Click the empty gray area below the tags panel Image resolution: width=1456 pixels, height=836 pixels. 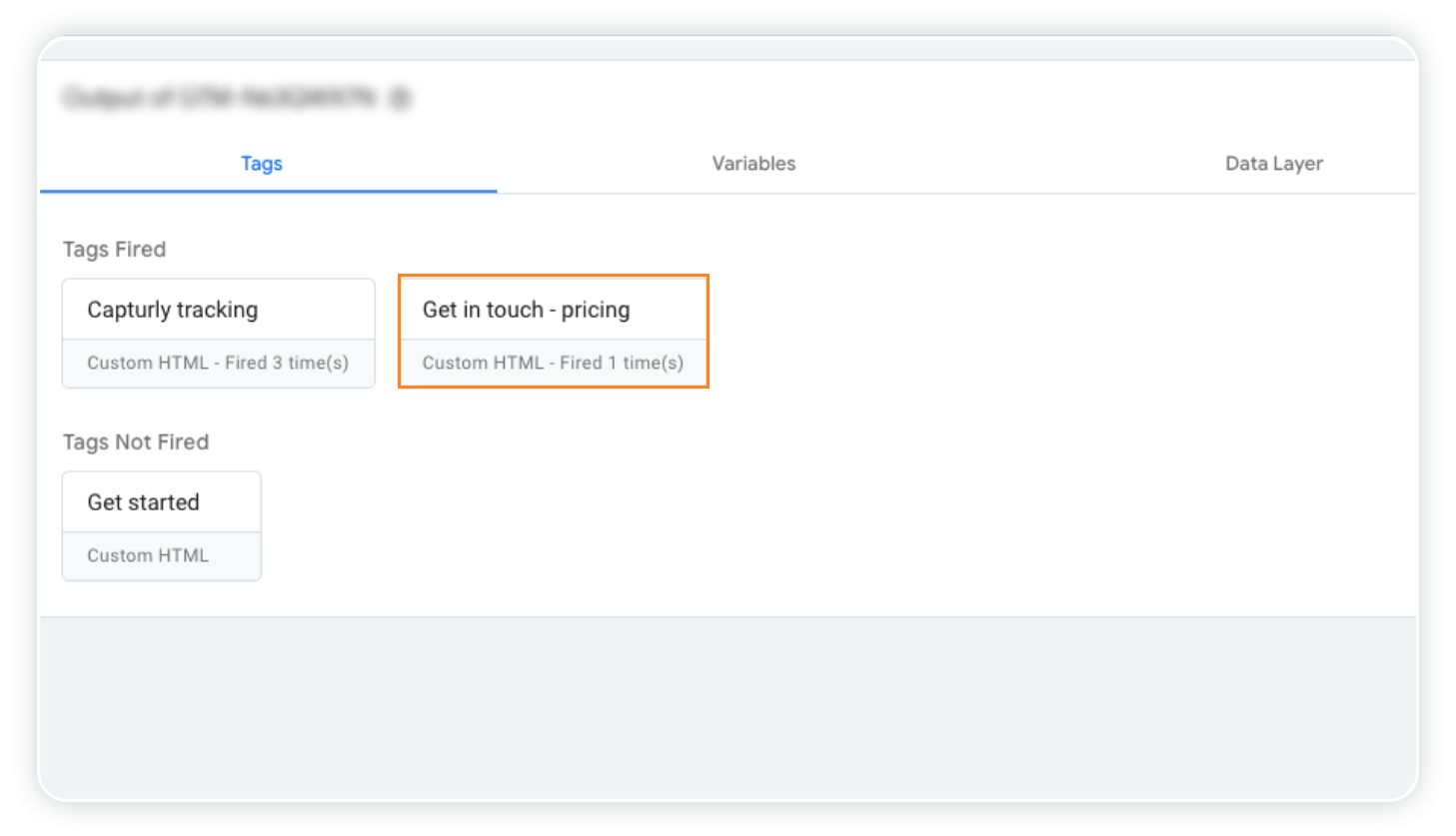point(728,707)
